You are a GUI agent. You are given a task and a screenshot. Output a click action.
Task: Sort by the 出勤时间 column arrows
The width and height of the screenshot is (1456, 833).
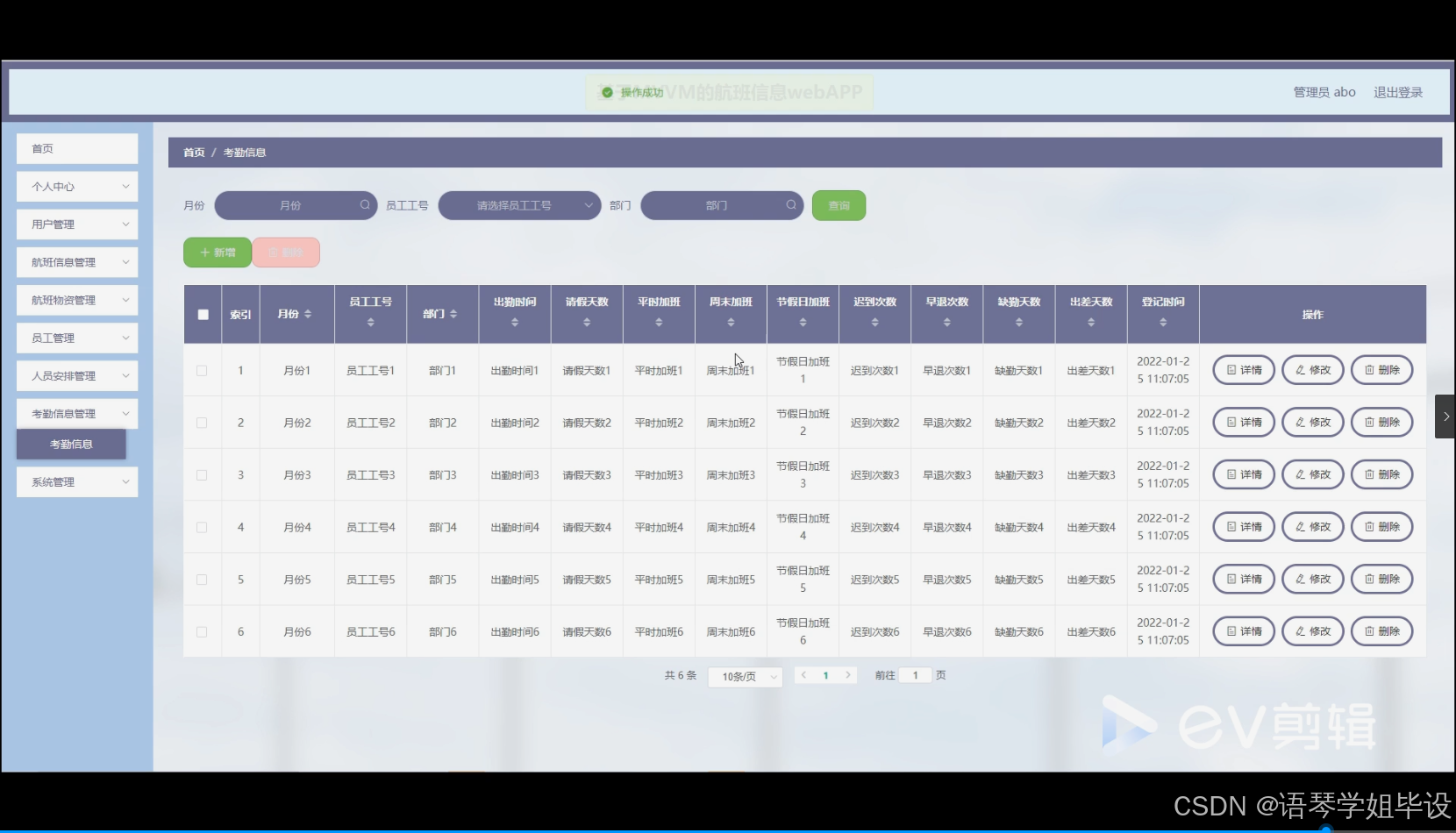[x=515, y=323]
